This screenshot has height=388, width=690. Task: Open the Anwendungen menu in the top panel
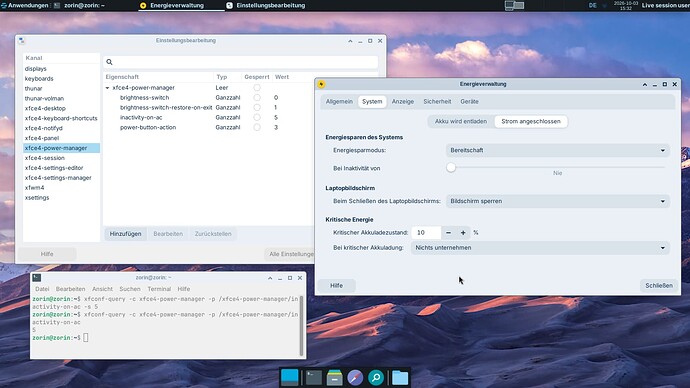(x=25, y=5)
